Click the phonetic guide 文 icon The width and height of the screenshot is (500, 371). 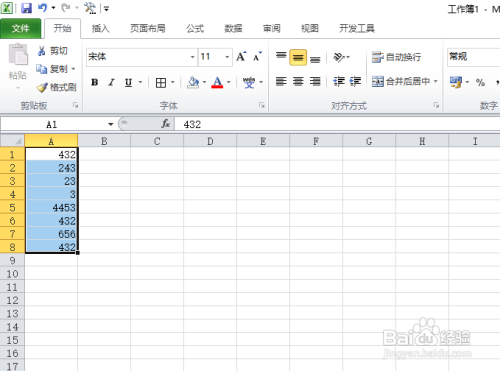pos(249,82)
